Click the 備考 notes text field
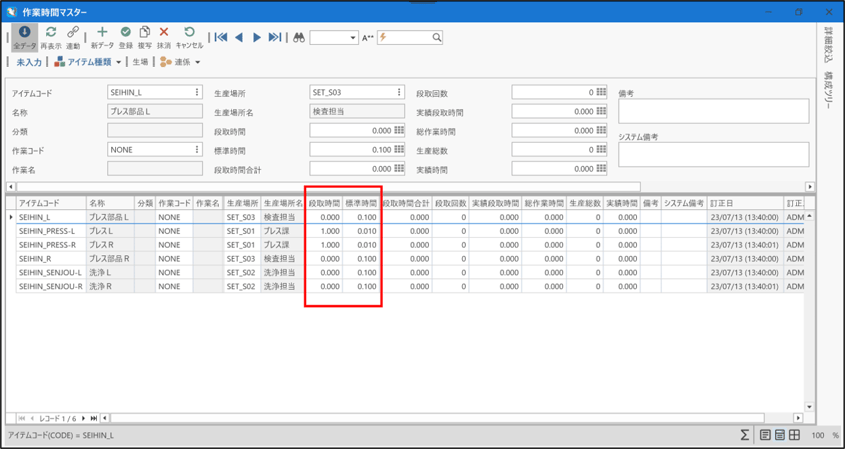 712,111
